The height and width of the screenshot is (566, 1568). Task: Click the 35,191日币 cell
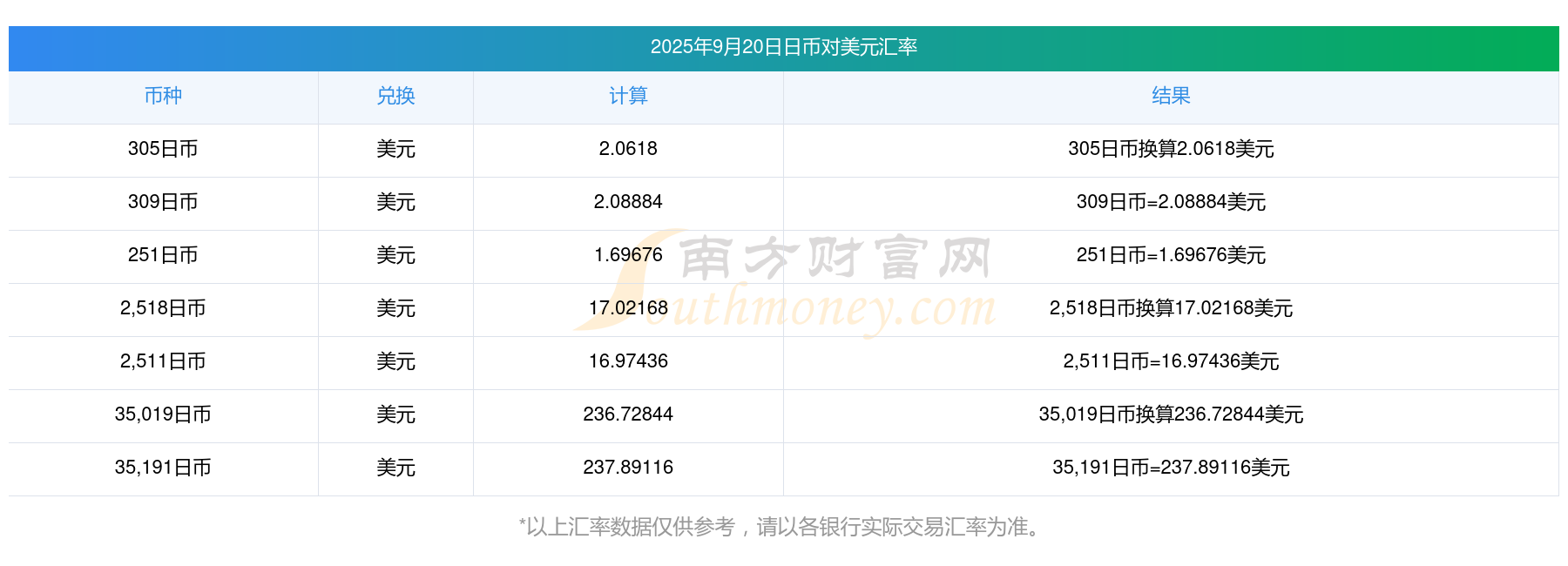point(163,468)
